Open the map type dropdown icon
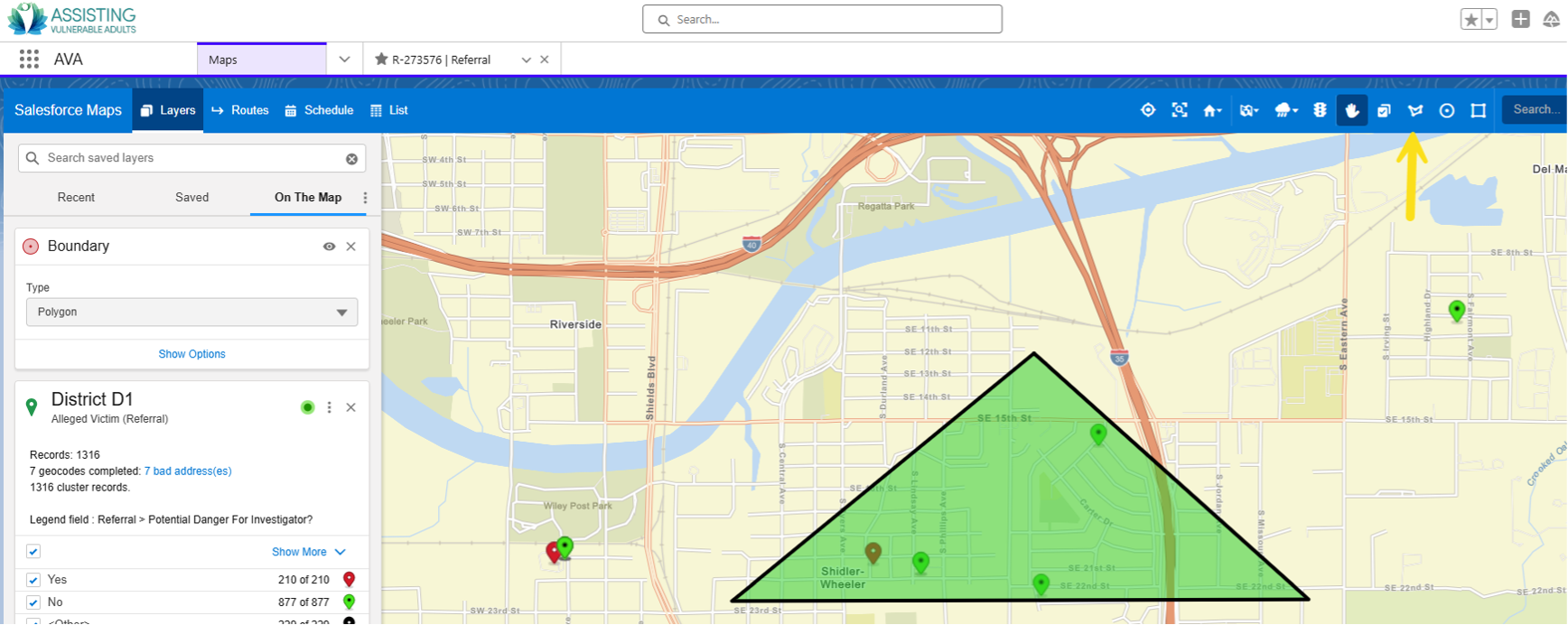Image resolution: width=1568 pixels, height=625 pixels. point(1249,110)
